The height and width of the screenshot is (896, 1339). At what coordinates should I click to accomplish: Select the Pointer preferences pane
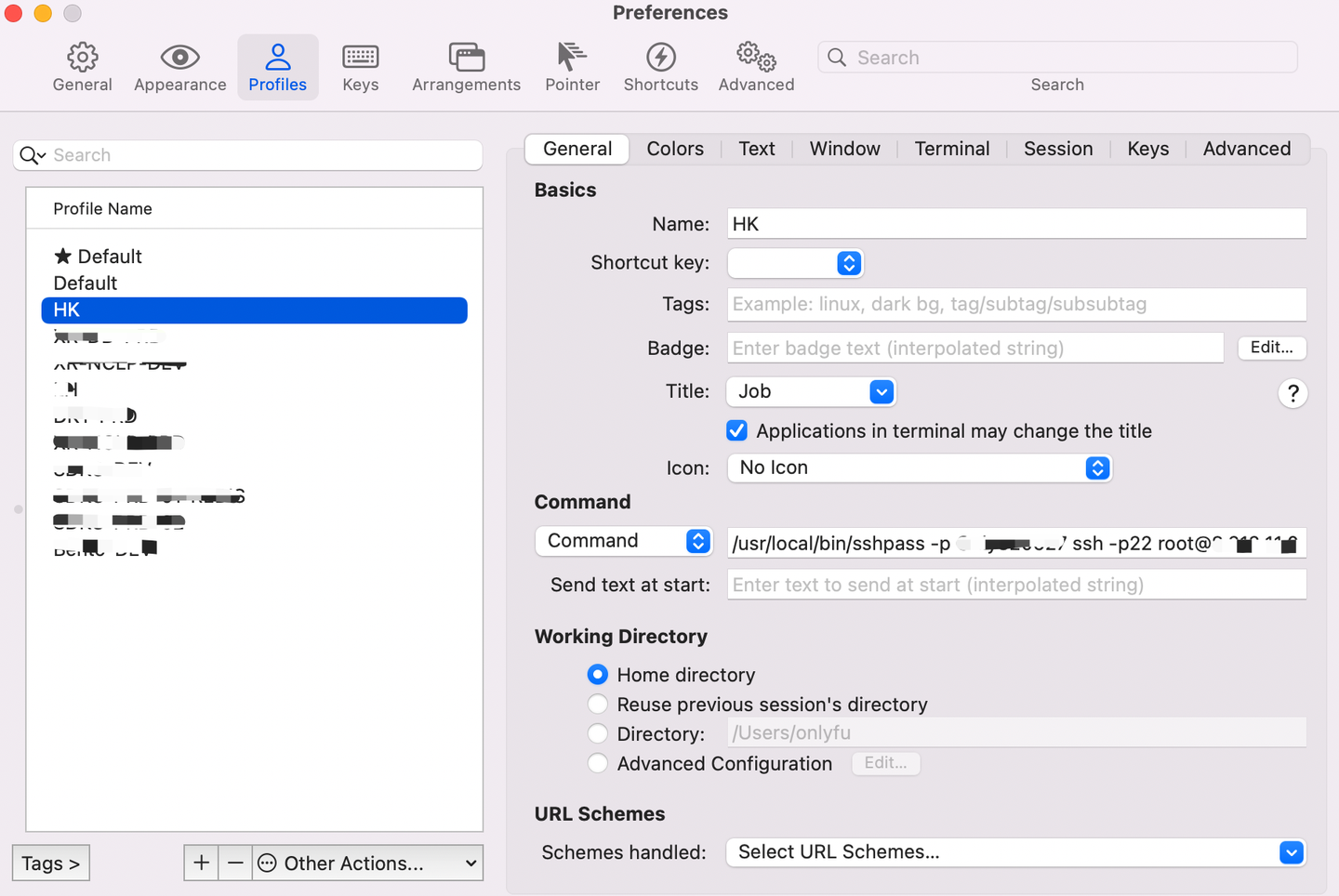click(572, 66)
